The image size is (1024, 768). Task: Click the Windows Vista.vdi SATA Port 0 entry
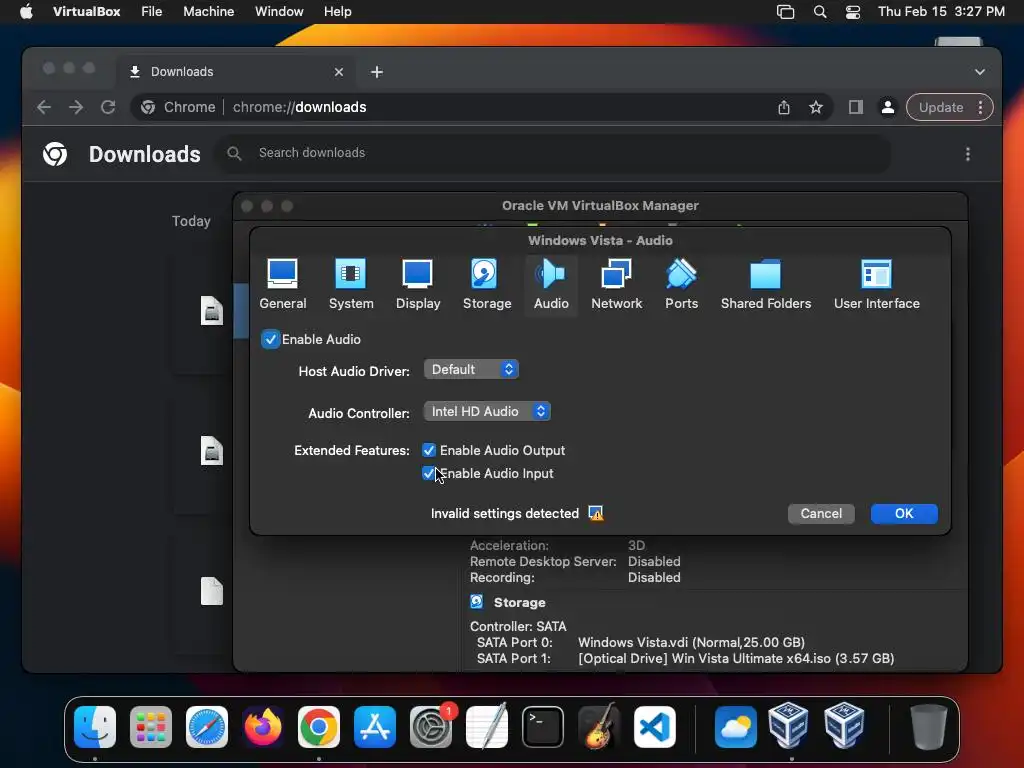[691, 643]
